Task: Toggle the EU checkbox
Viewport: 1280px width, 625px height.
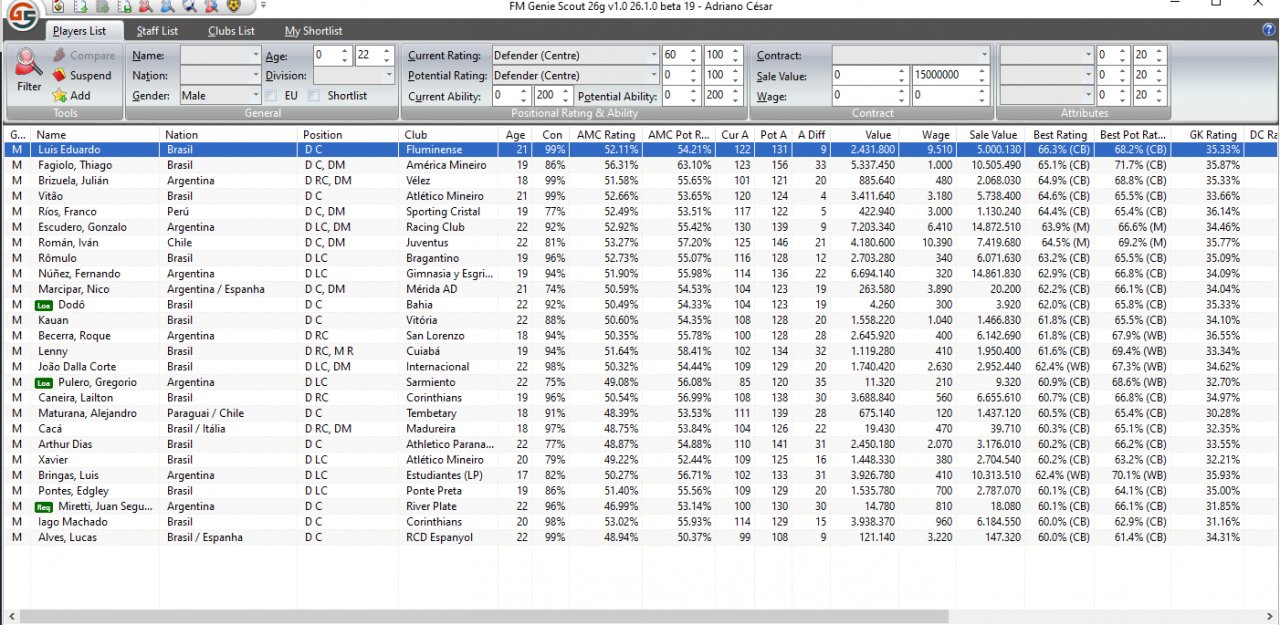Action: [x=272, y=96]
